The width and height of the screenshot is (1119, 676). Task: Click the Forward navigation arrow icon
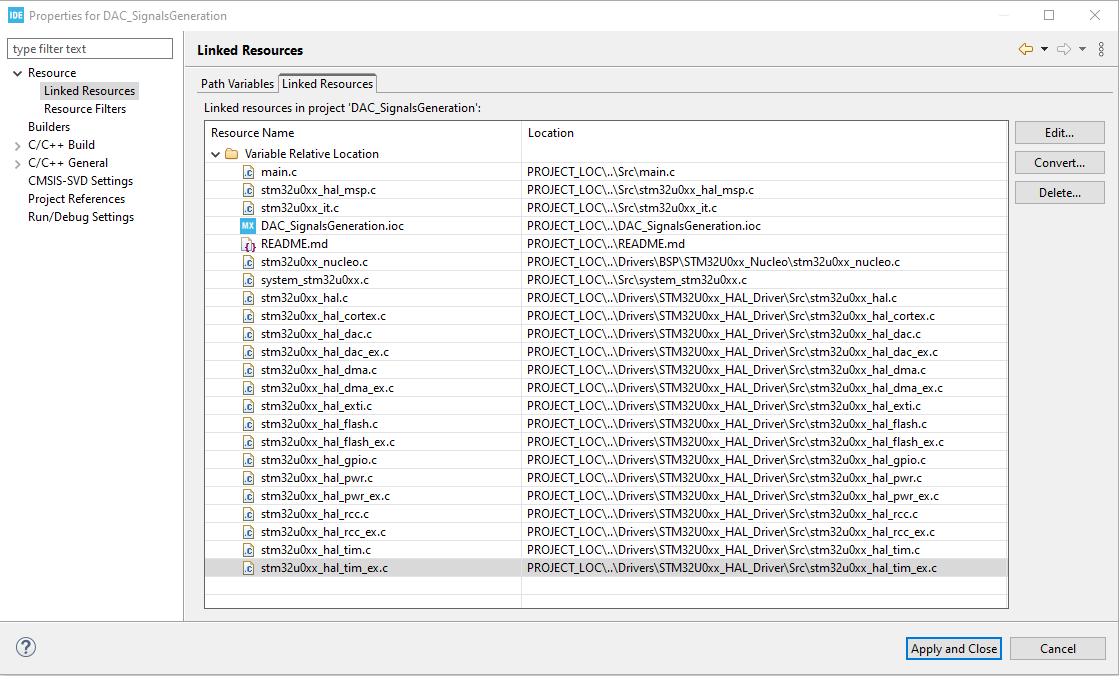[1062, 48]
